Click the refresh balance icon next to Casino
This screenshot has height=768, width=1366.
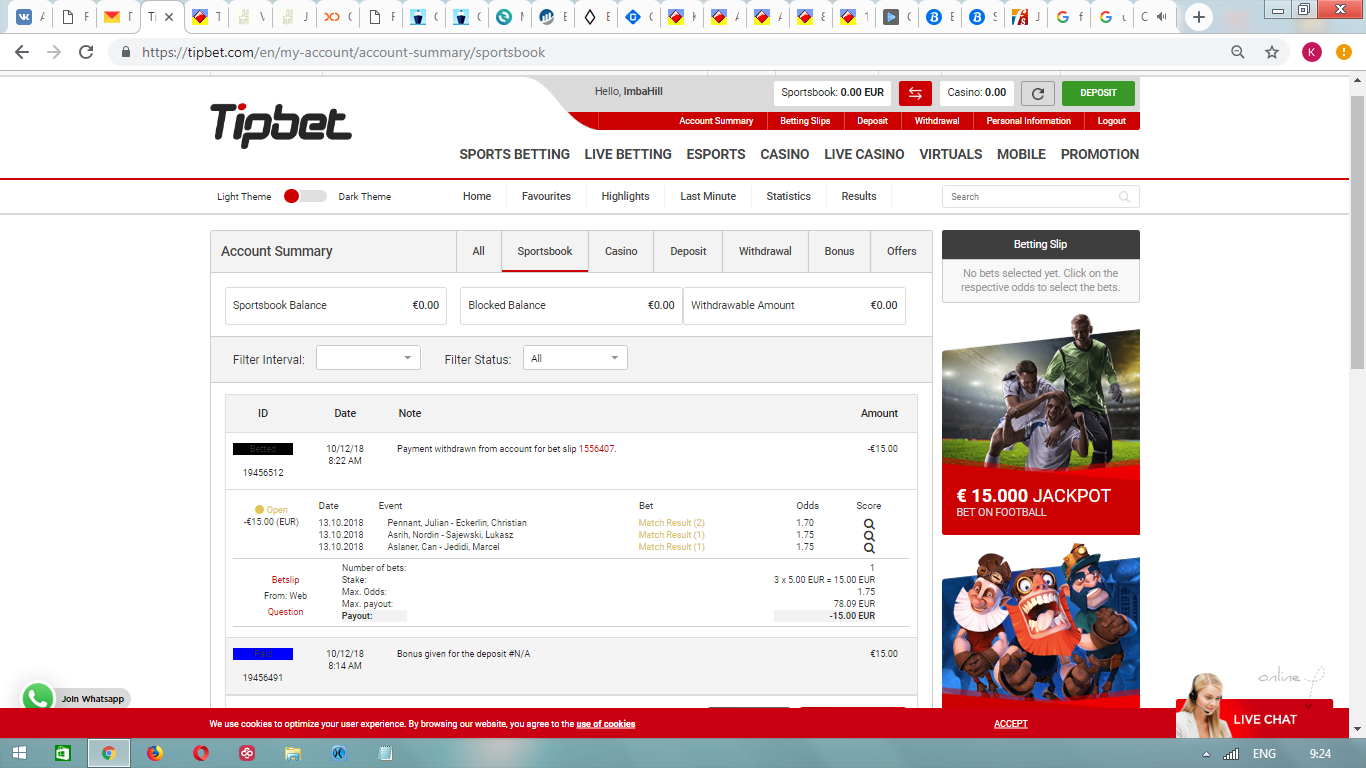click(x=1038, y=93)
